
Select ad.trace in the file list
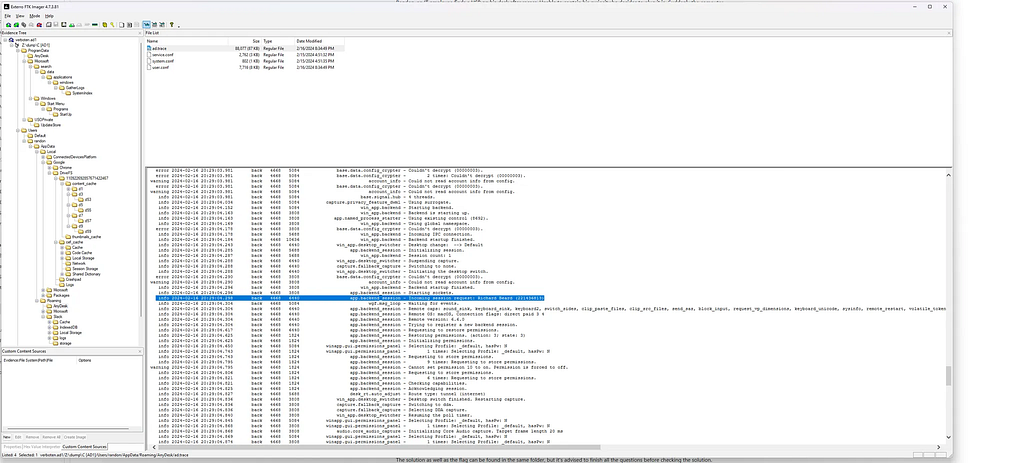tap(159, 48)
